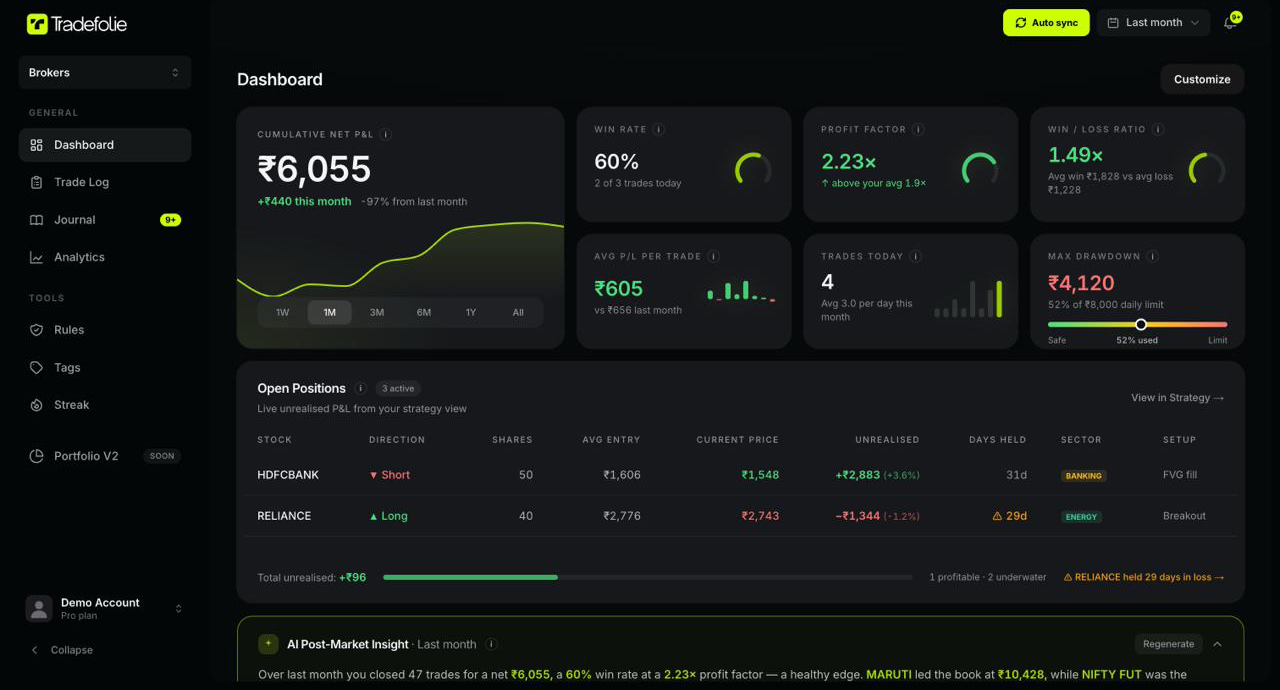1280x690 pixels.
Task: Open Journal in sidebar
Action: coord(105,220)
